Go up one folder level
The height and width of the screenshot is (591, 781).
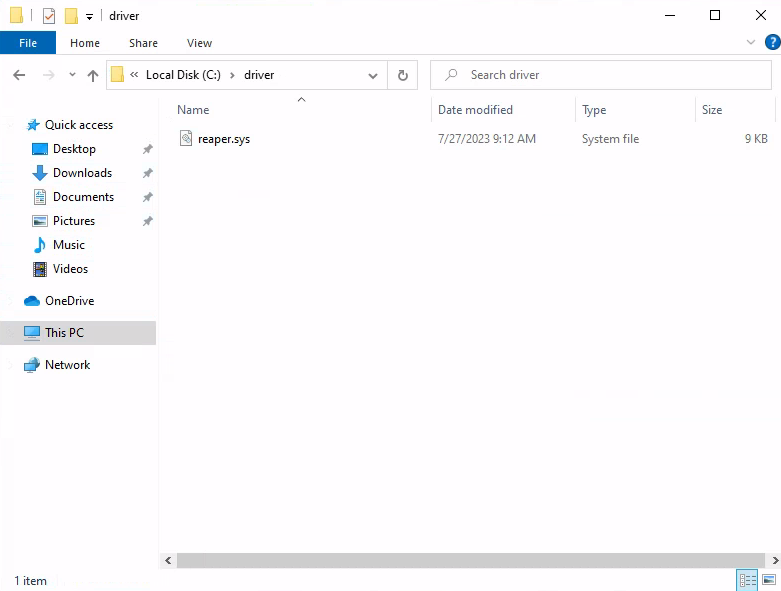click(93, 75)
